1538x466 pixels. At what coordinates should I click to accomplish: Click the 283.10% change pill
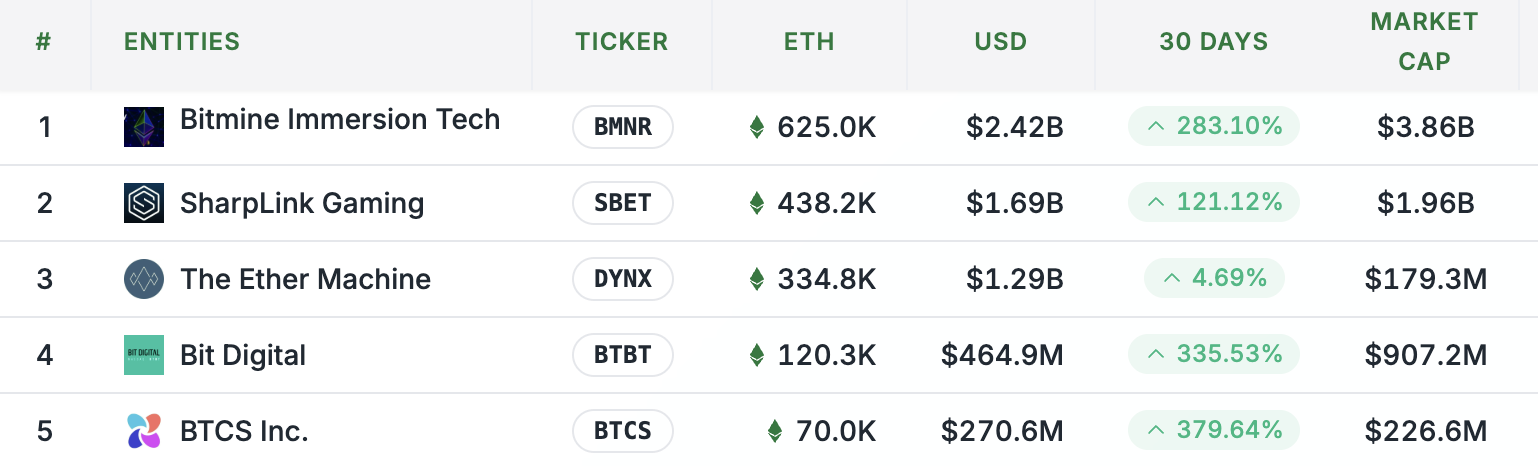tap(1214, 127)
